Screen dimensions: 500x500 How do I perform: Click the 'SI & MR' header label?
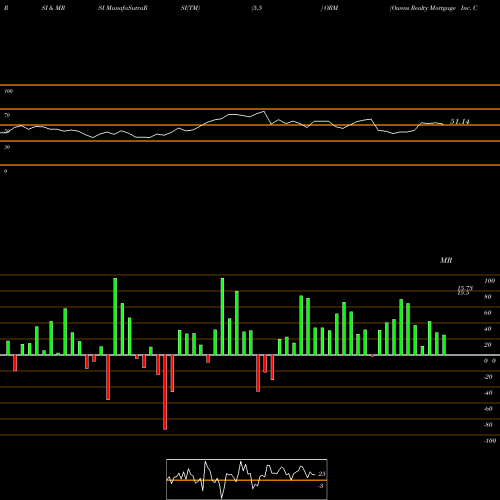tap(53, 8)
